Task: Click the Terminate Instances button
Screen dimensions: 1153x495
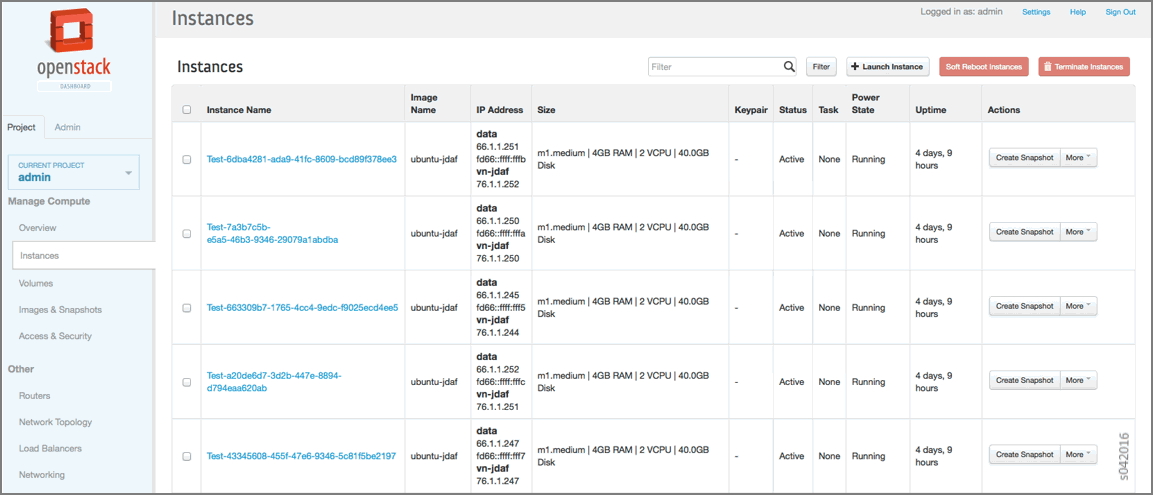Action: pyautogui.click(x=1083, y=67)
